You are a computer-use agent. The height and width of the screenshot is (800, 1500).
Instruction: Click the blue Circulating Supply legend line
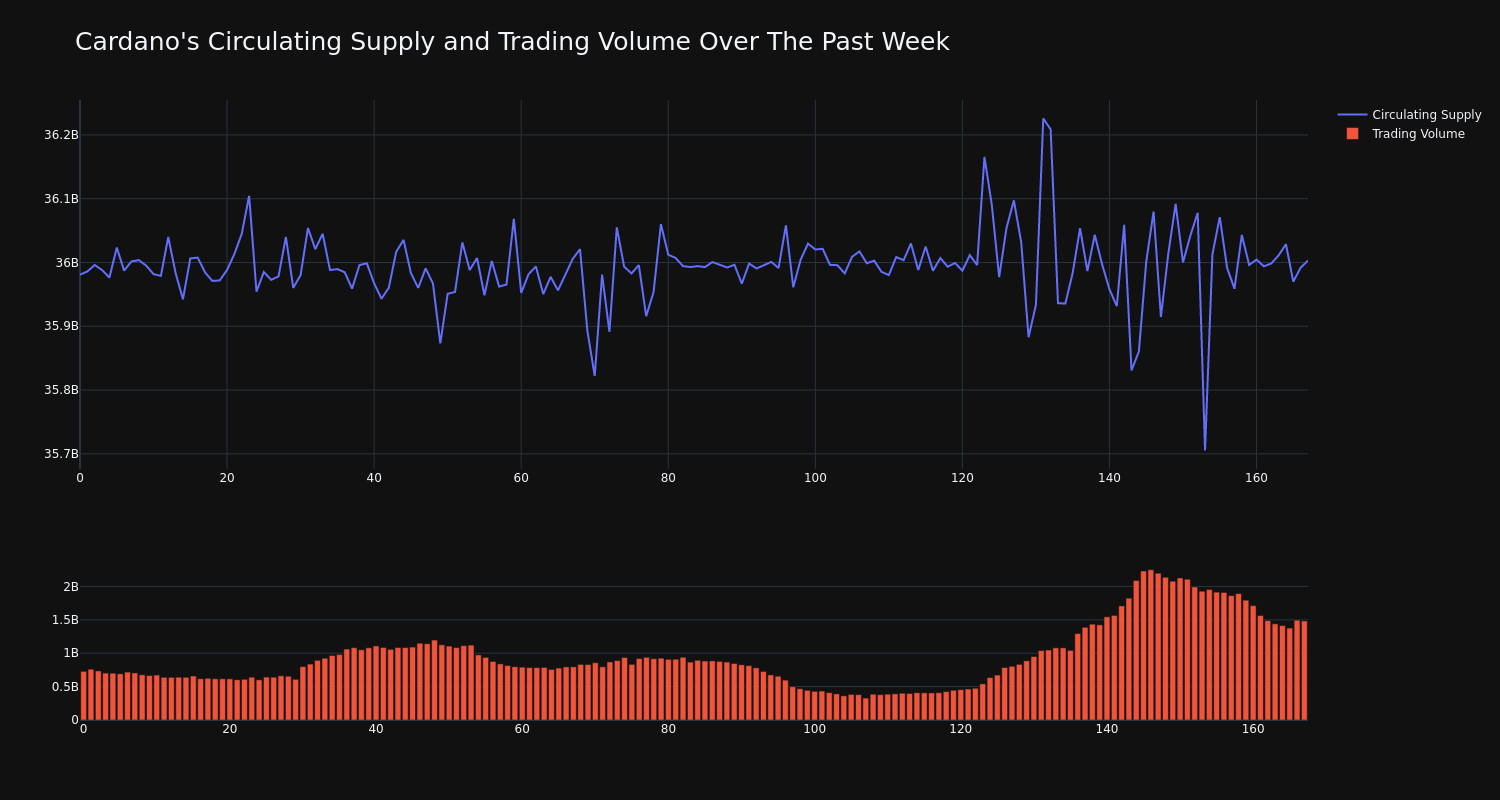1352,115
